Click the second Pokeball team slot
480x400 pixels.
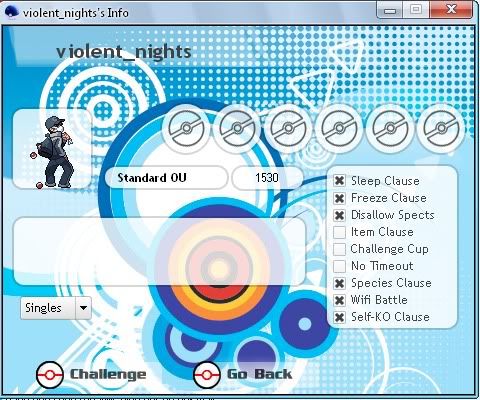237,129
